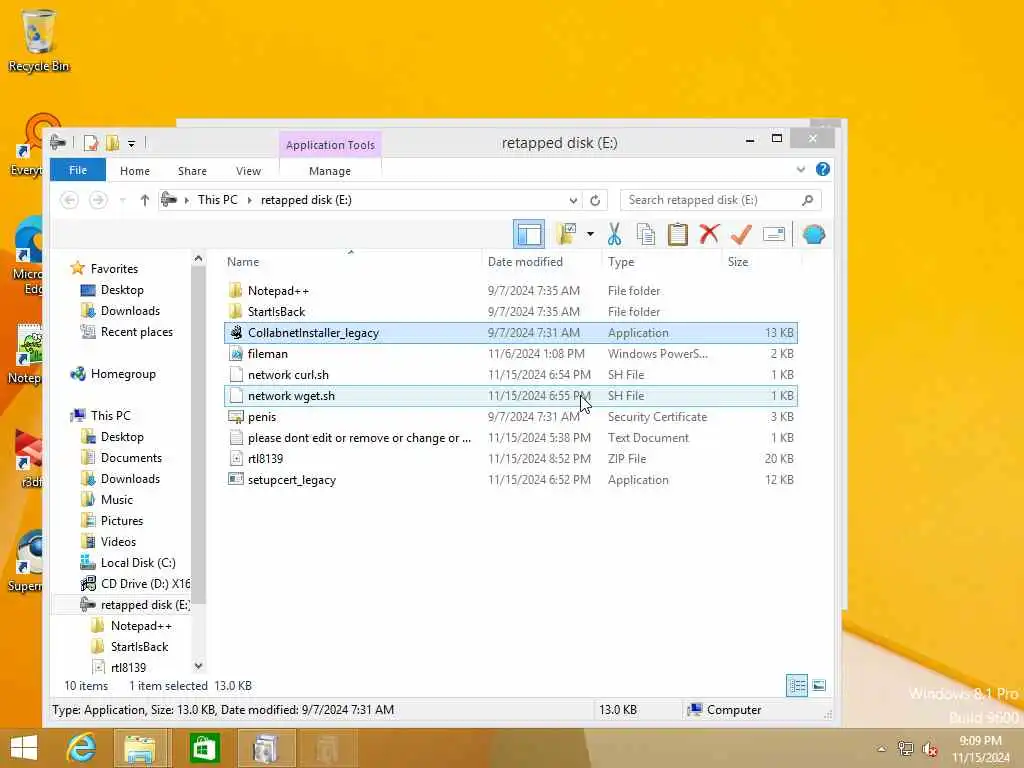
Task: Click the search magnifier icon
Action: (807, 200)
